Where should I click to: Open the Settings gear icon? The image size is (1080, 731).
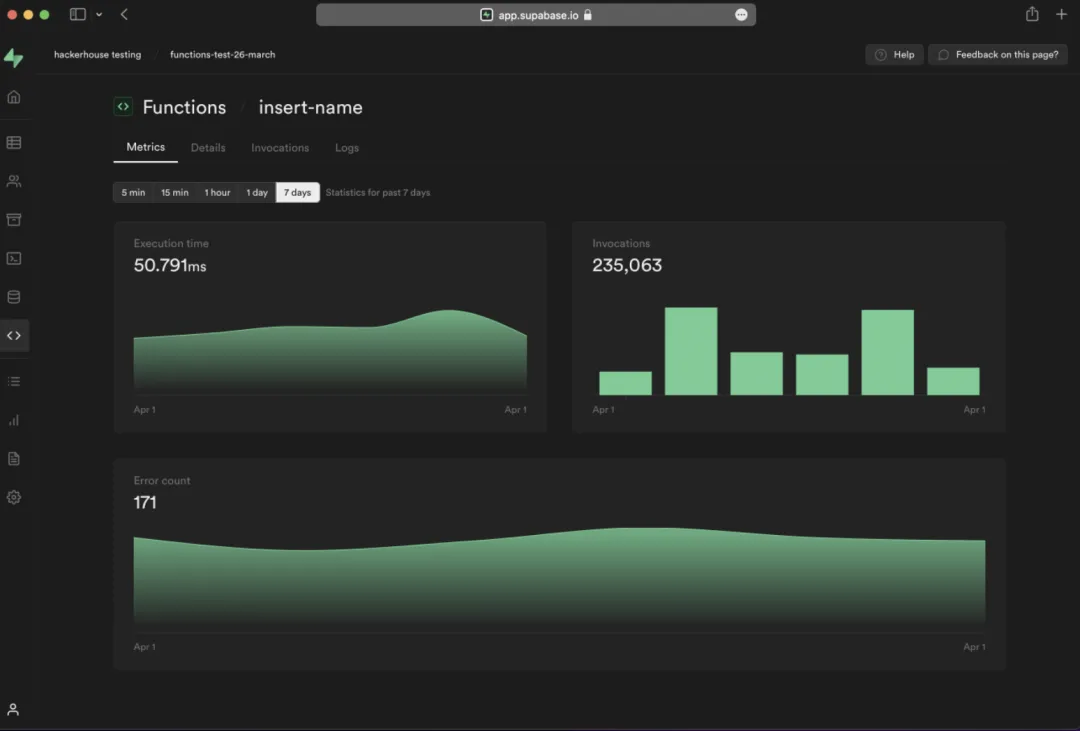(x=14, y=497)
